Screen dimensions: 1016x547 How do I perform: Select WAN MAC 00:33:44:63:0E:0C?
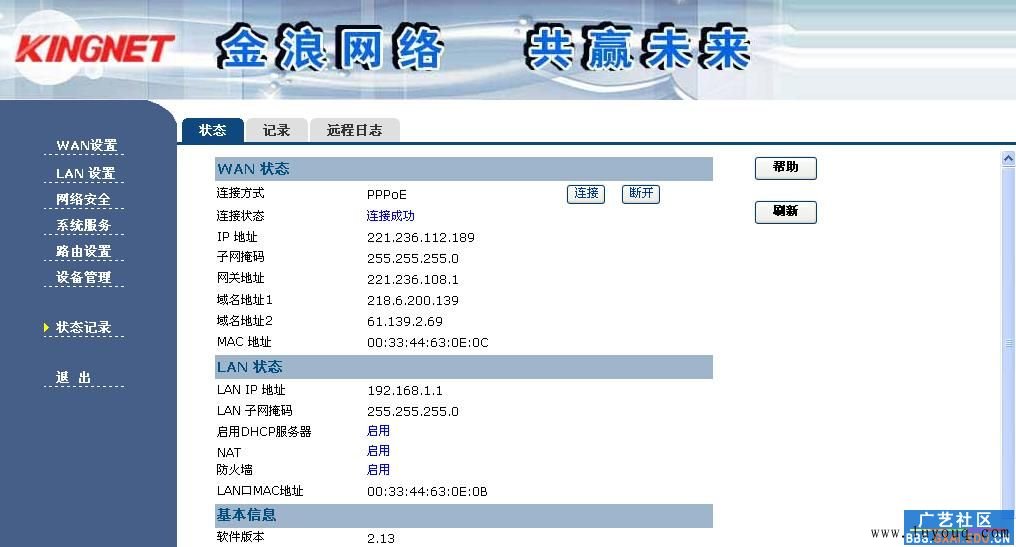tap(428, 343)
